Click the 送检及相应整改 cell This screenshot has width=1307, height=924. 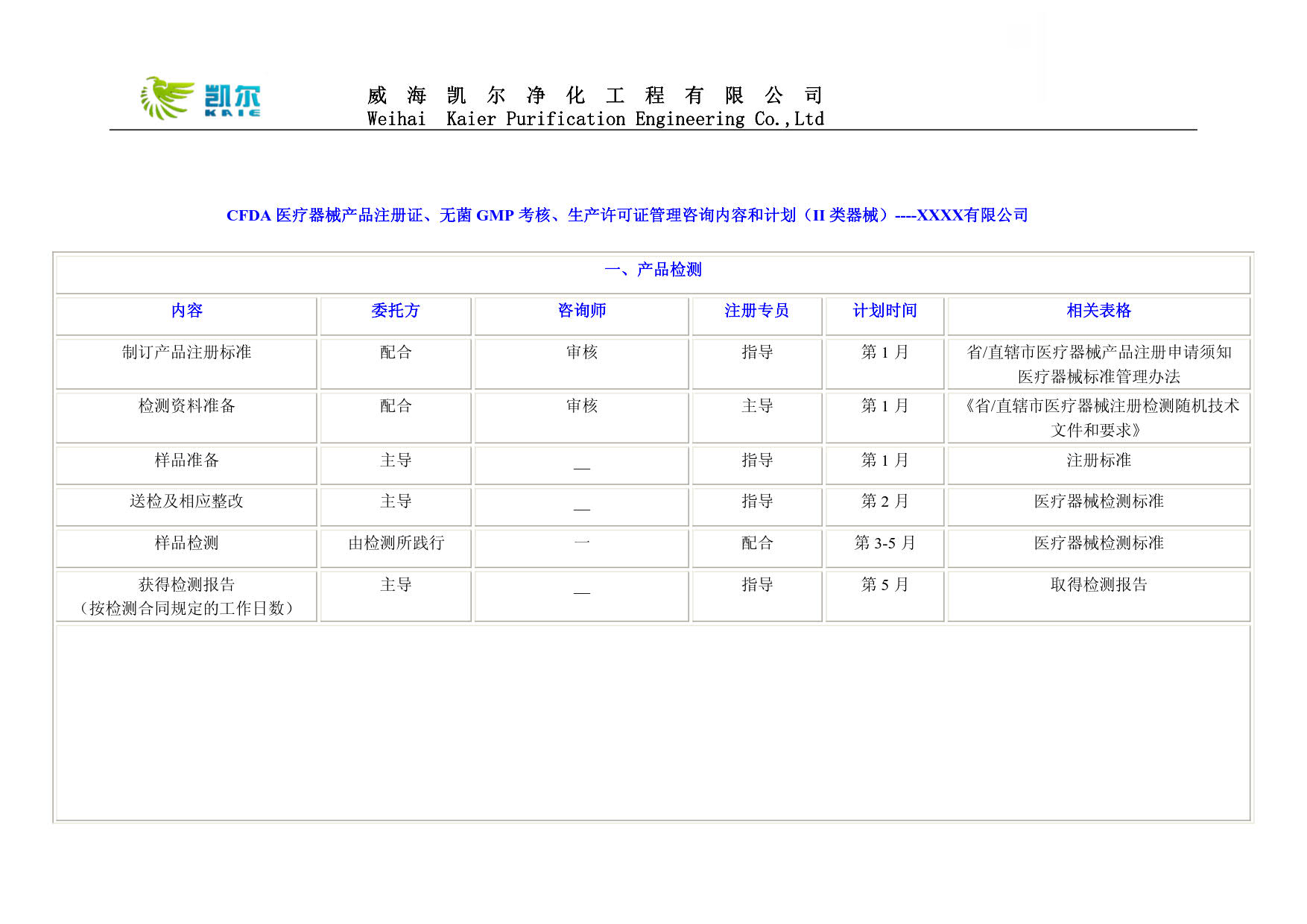point(186,501)
